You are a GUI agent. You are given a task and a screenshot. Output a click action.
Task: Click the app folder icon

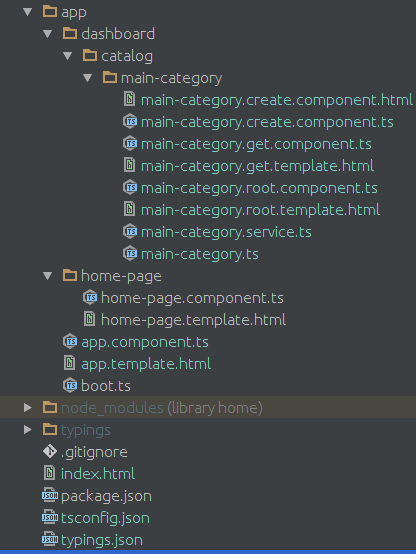50,11
